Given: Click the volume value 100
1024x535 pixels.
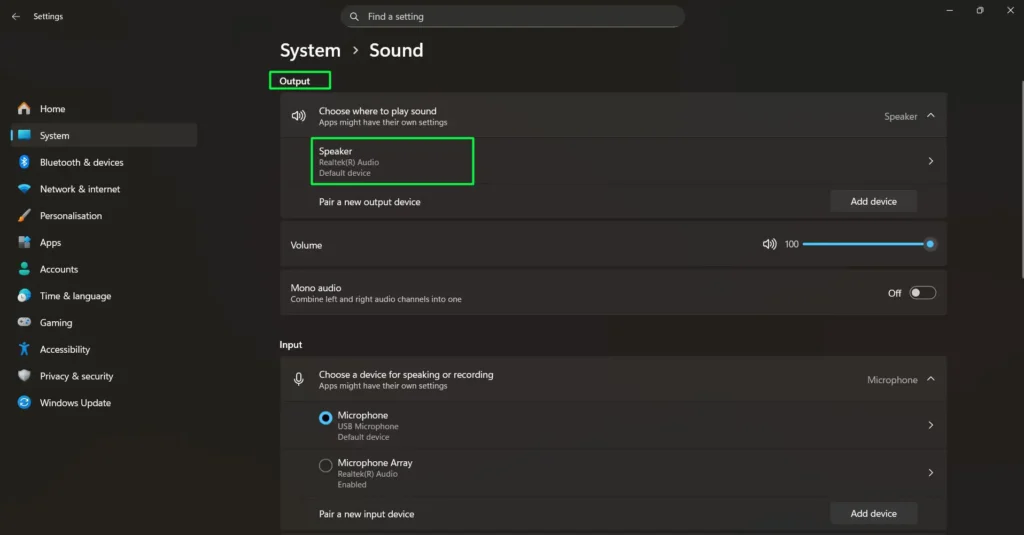Looking at the screenshot, I should point(792,244).
